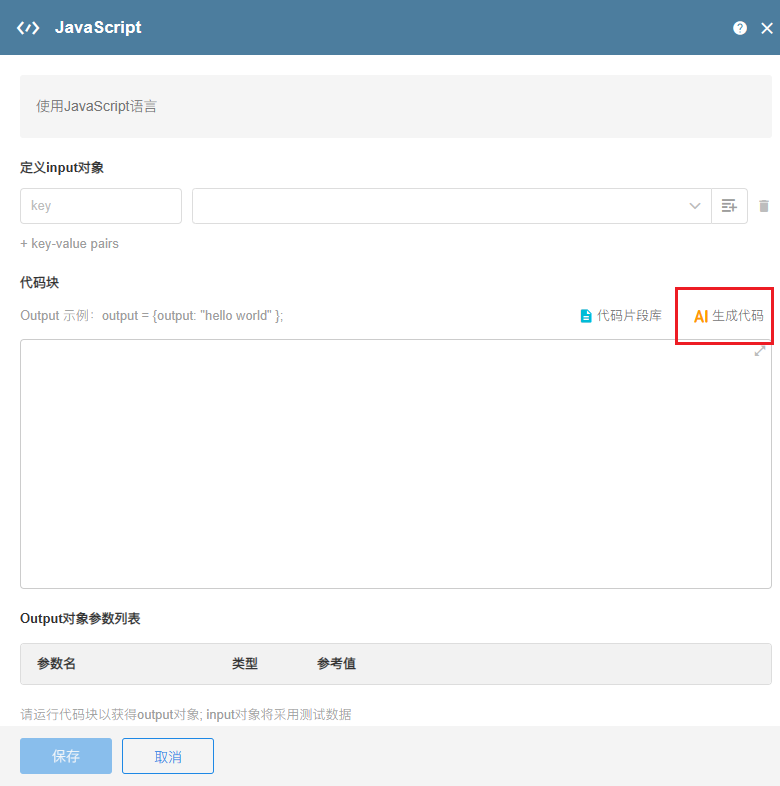Click the 使用JavaScript语言 description field
The height and width of the screenshot is (786, 780).
coord(396,106)
